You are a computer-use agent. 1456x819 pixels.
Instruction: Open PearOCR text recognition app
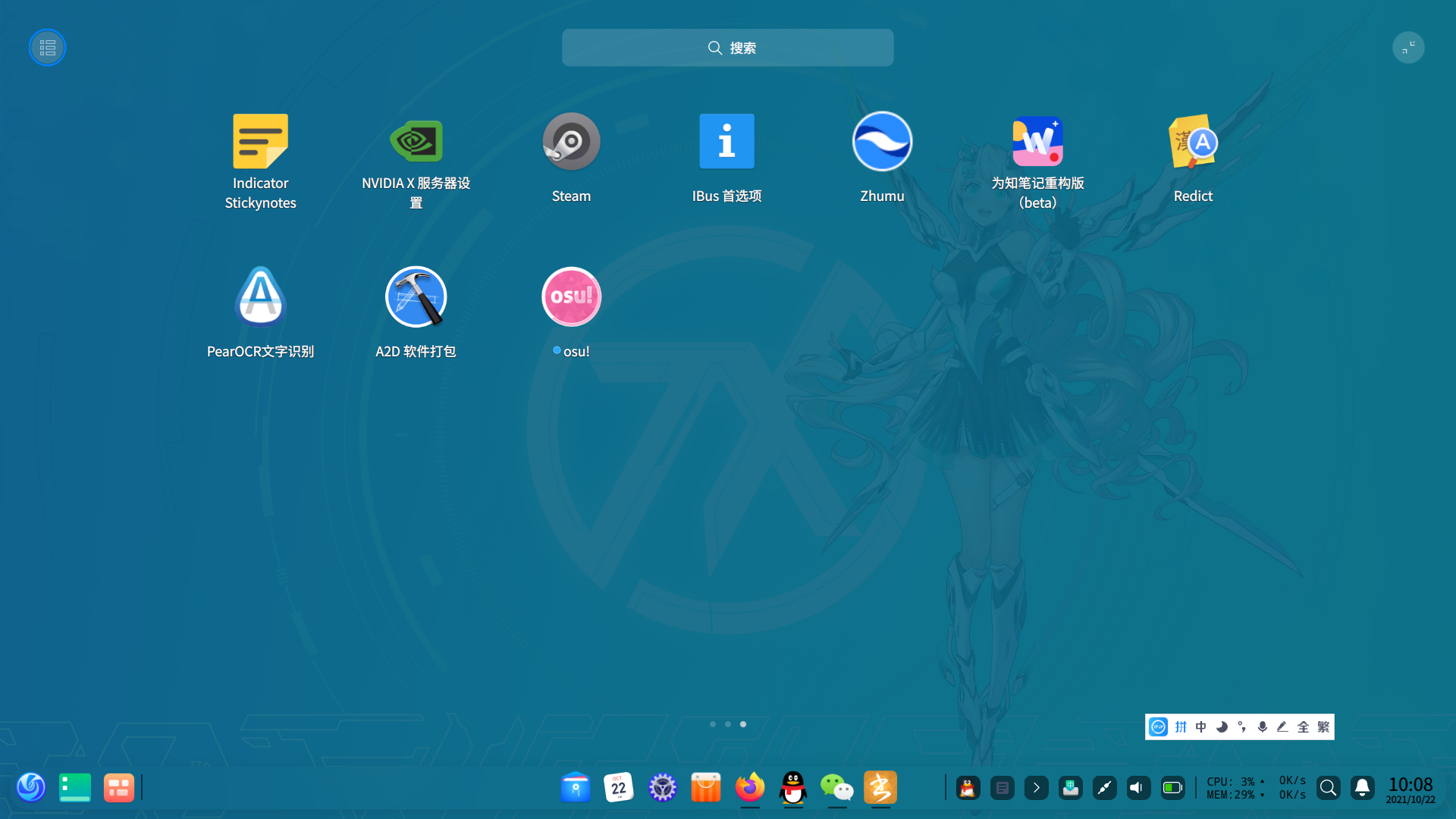[x=260, y=297]
